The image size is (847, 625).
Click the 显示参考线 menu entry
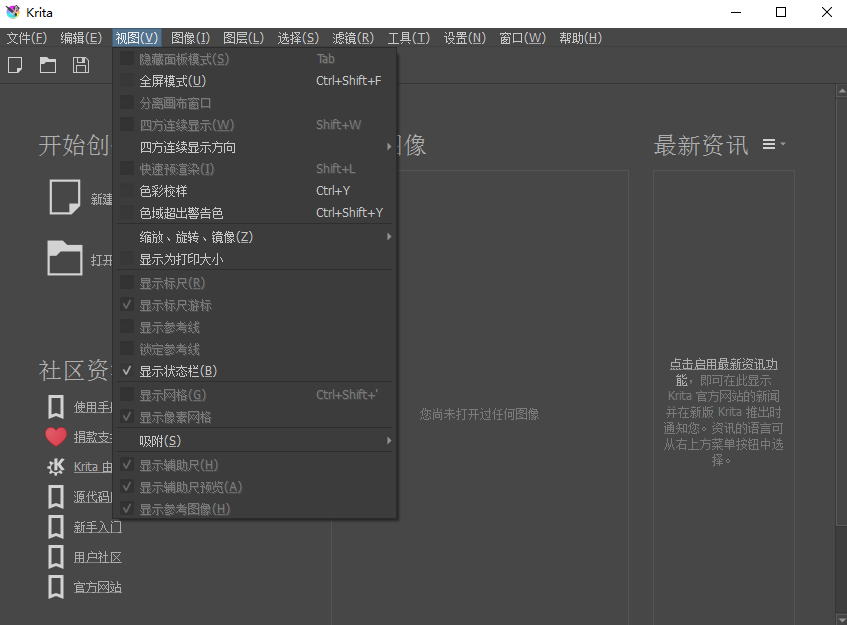click(x=254, y=327)
